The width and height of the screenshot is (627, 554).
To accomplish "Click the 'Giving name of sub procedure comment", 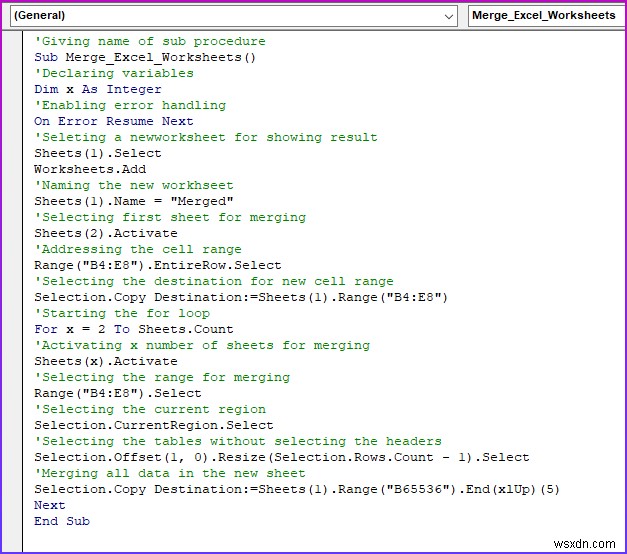I will click(x=150, y=41).
